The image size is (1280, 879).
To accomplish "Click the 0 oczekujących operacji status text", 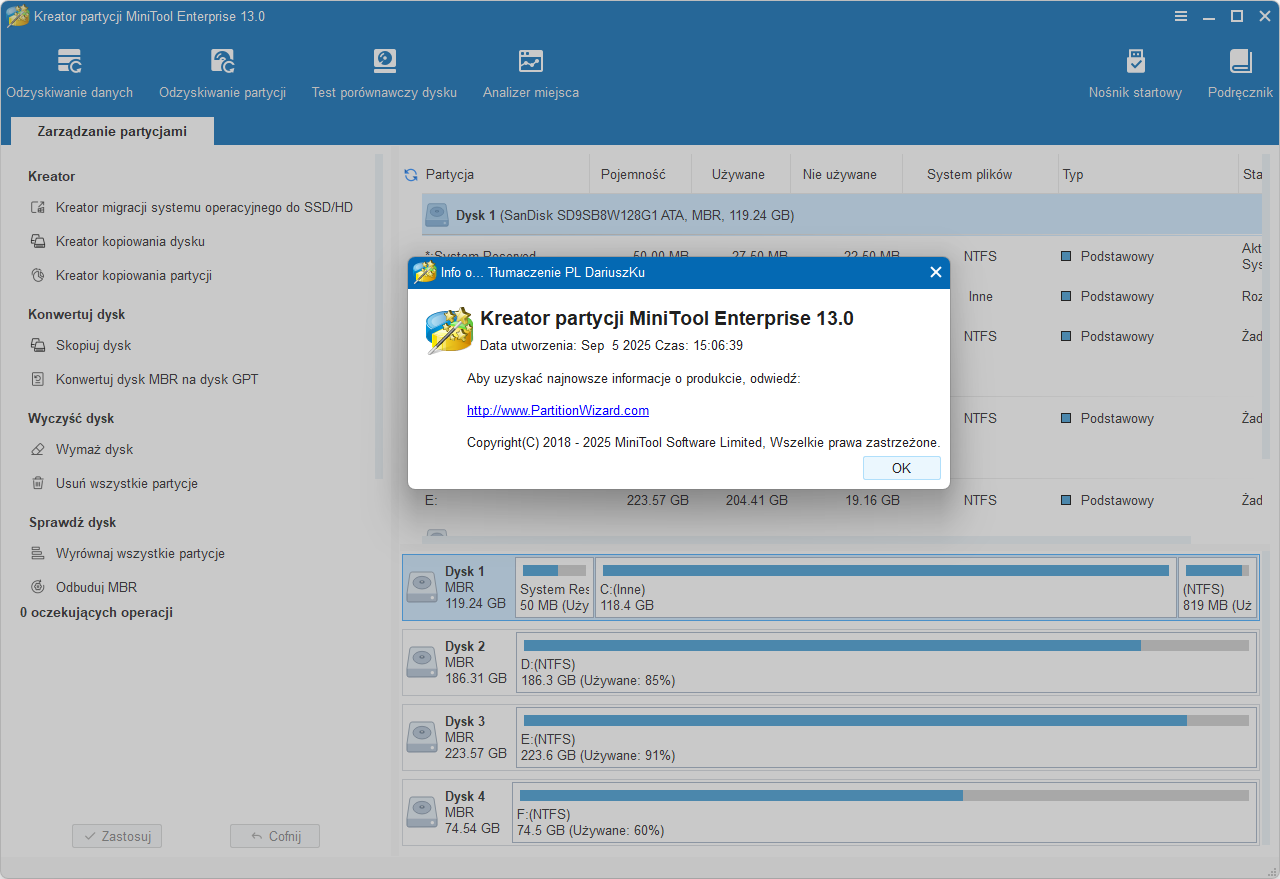I will pyautogui.click(x=97, y=612).
